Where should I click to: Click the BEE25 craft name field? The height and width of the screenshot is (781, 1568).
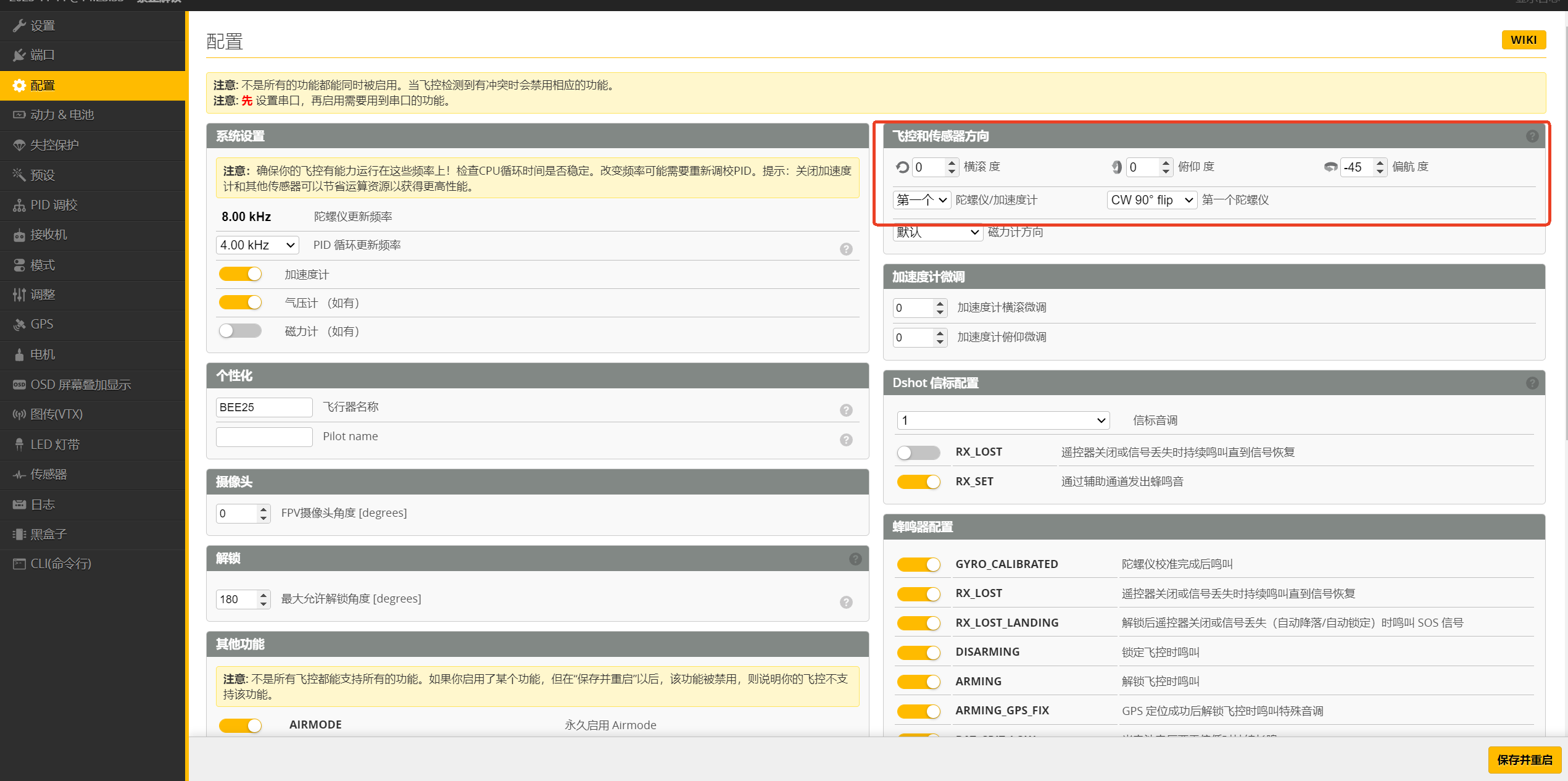[264, 407]
